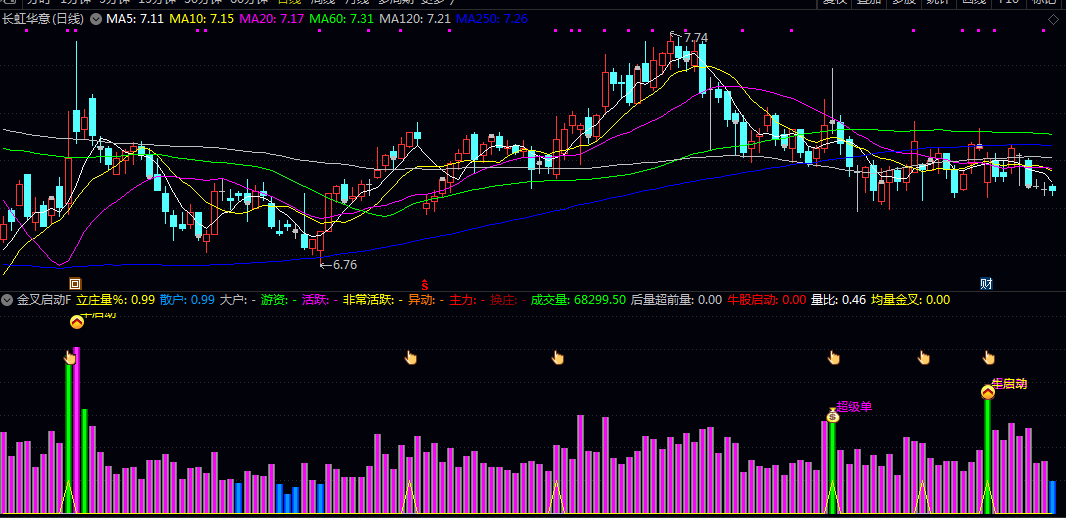Click the 立庄量%: 0.99 value
This screenshot has width=1066, height=518.
[116, 300]
